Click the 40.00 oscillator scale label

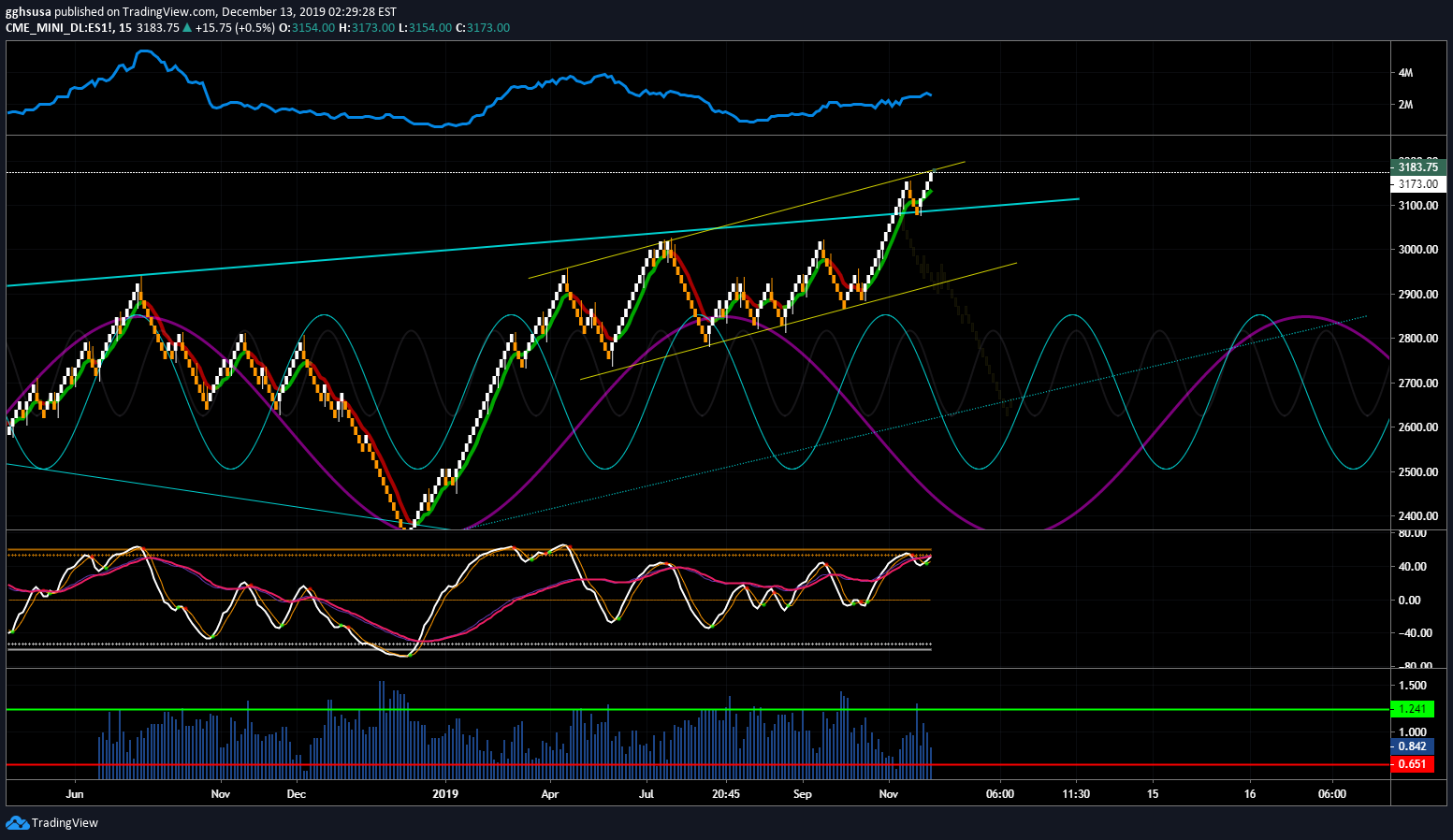coord(1413,567)
